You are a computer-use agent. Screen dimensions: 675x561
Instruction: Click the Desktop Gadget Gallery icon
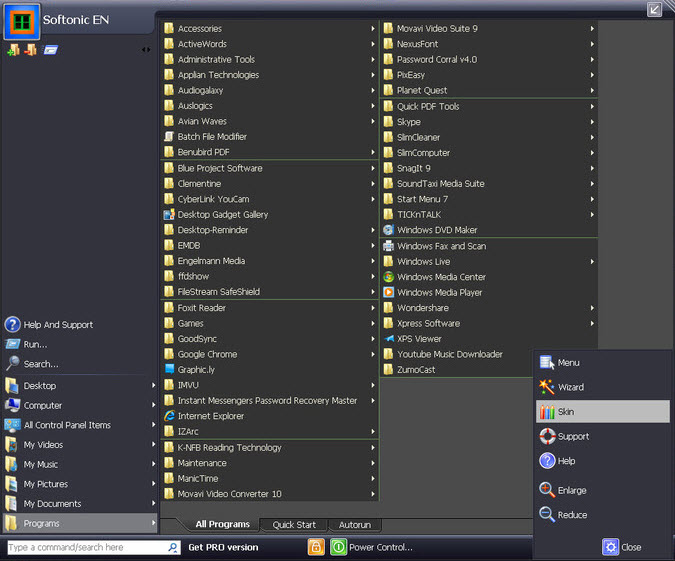click(169, 214)
